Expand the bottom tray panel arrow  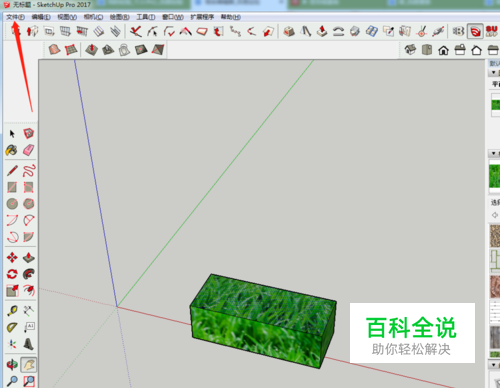pos(493,365)
